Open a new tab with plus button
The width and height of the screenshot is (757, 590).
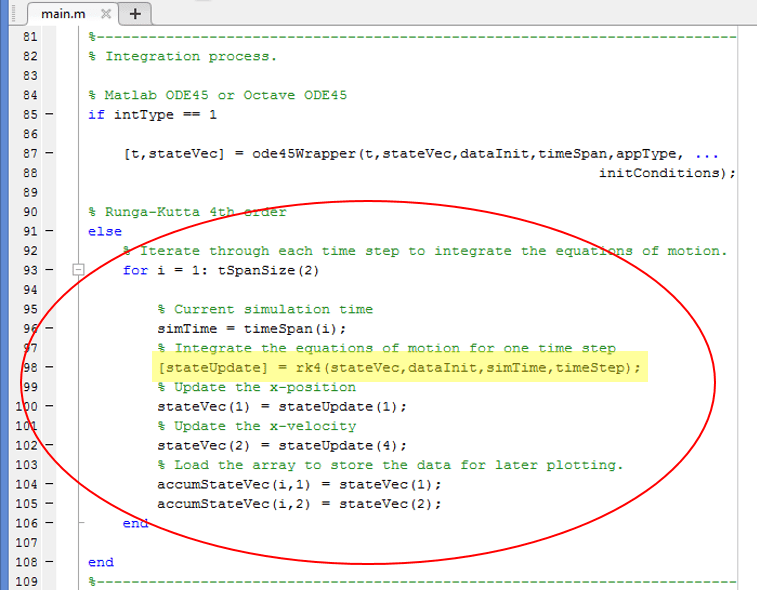pyautogui.click(x=135, y=13)
